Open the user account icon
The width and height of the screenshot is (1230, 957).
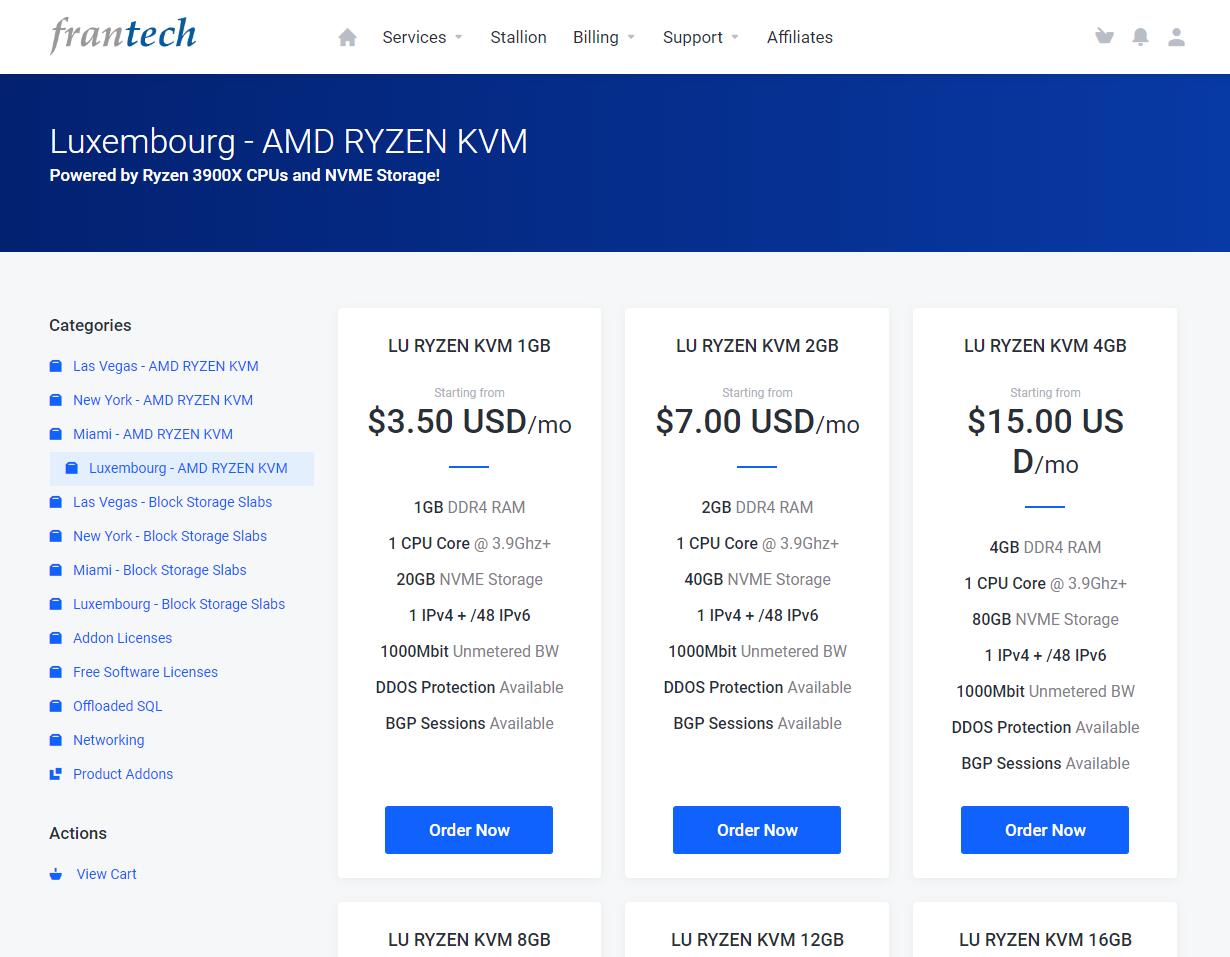pos(1176,37)
